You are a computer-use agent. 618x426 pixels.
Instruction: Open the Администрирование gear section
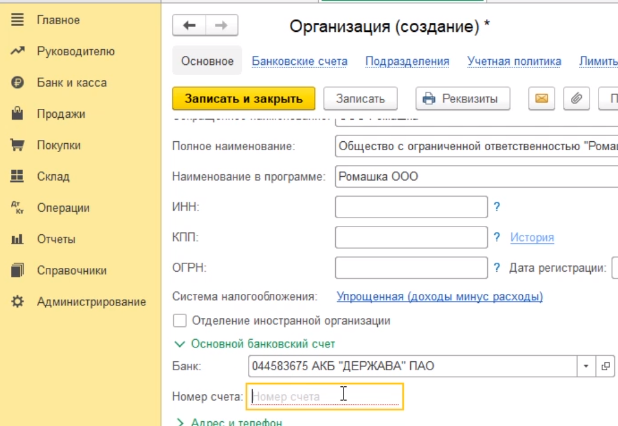(x=91, y=301)
